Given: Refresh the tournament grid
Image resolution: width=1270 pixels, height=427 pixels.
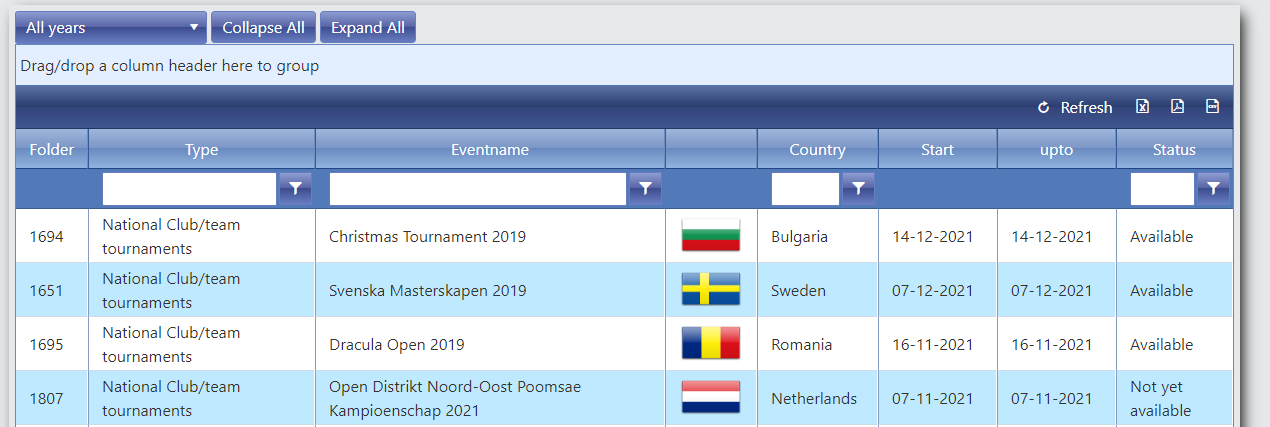Looking at the screenshot, I should [x=1075, y=107].
